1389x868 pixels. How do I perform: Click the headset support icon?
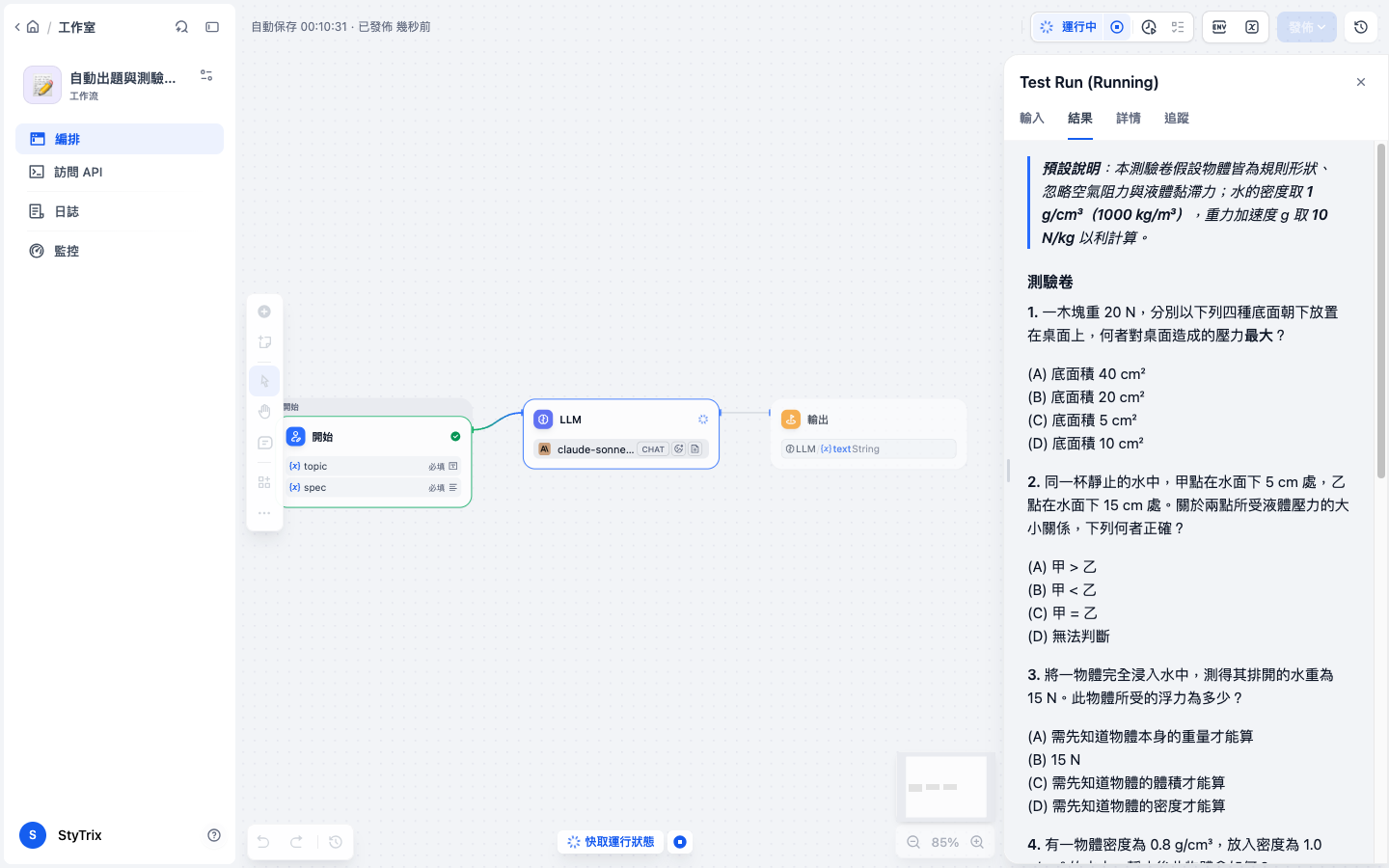click(x=181, y=27)
